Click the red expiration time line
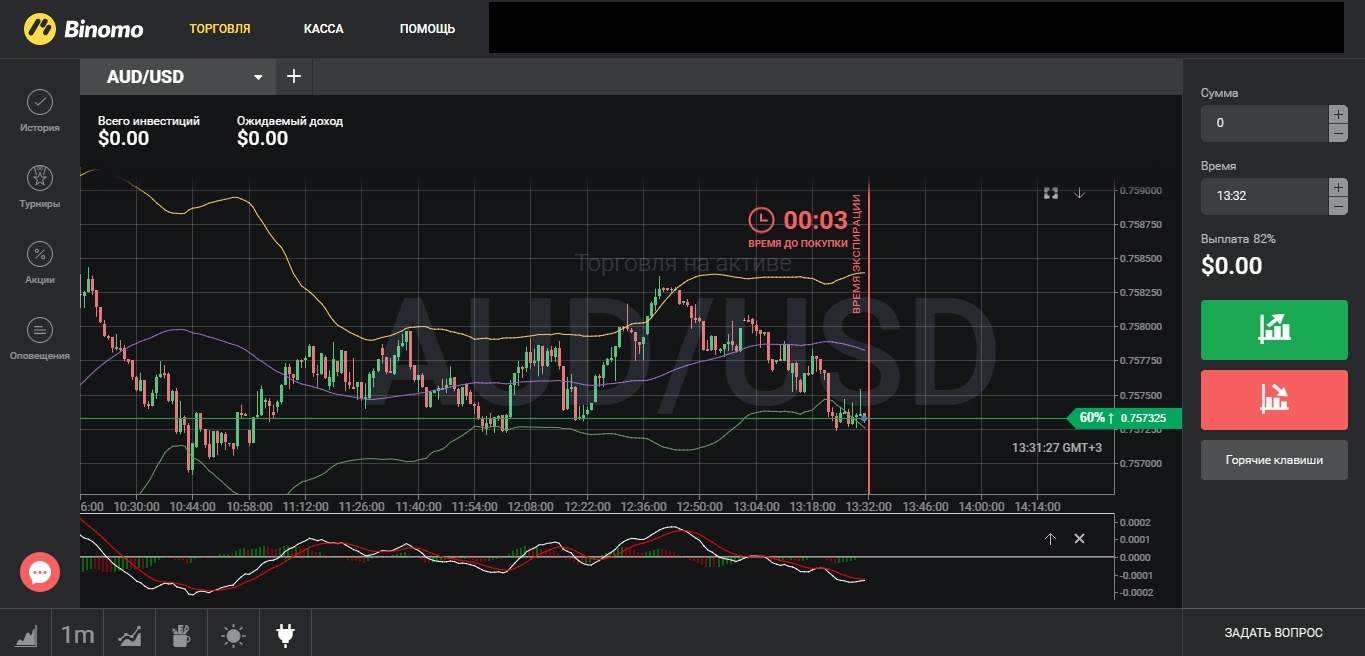 click(x=869, y=338)
